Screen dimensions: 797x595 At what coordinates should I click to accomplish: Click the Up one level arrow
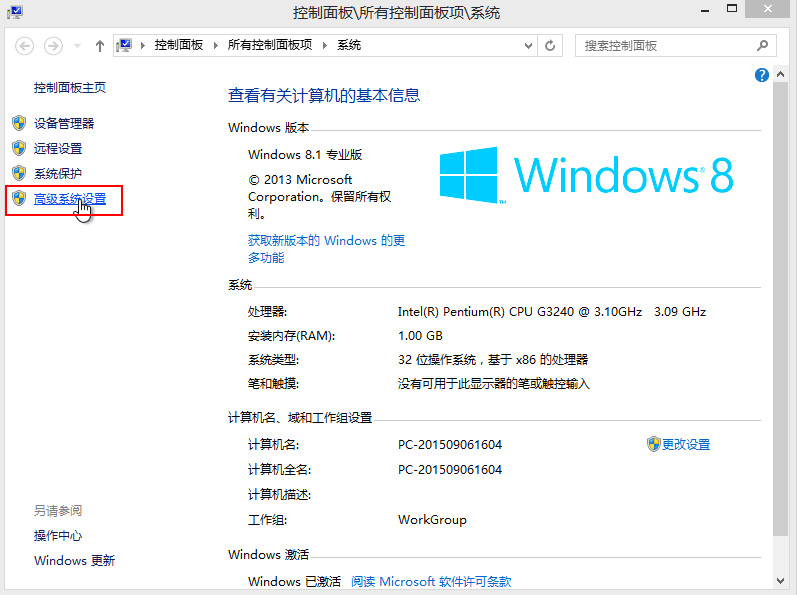click(x=99, y=46)
